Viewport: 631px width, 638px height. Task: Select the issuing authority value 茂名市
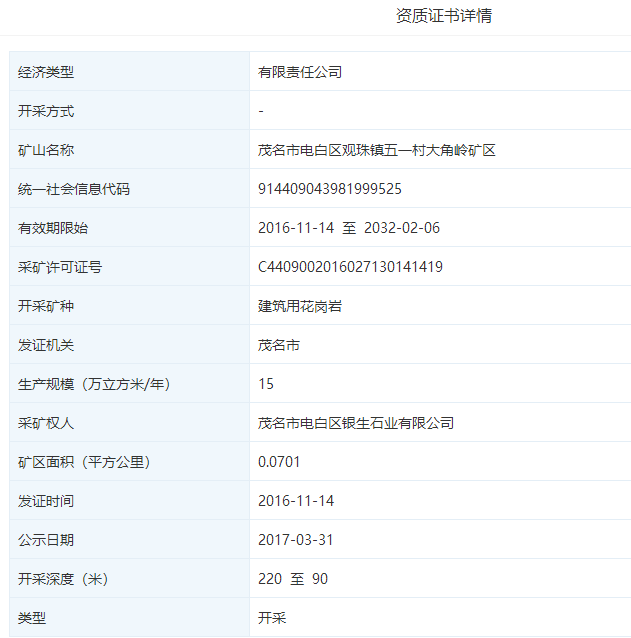point(279,345)
